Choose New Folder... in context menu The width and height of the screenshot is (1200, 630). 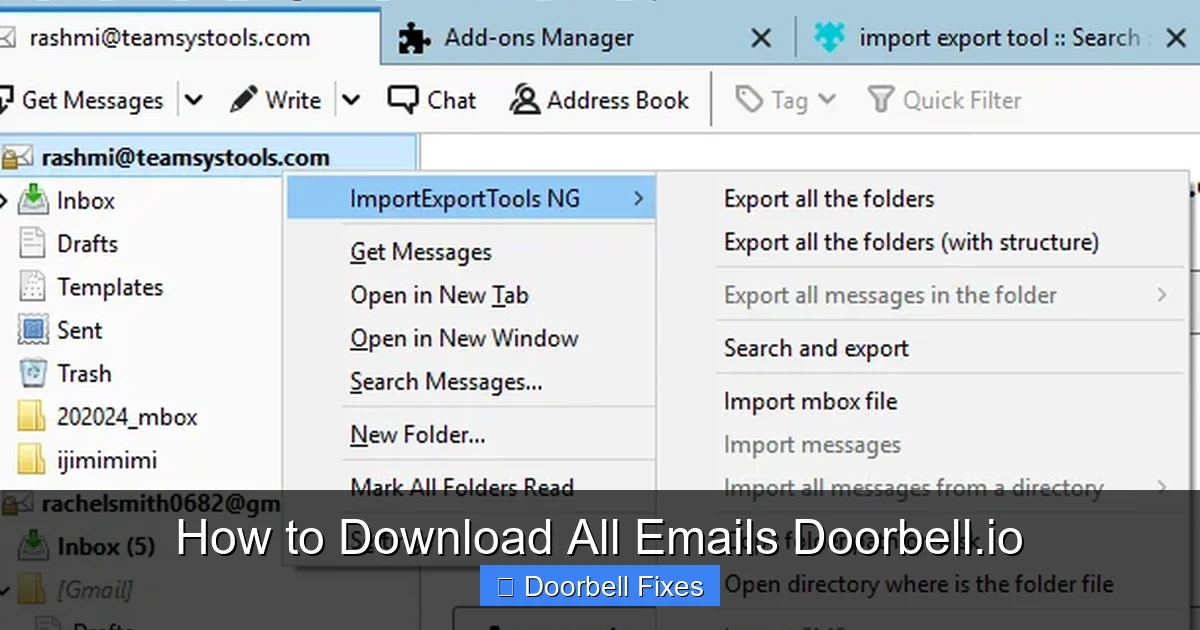click(x=418, y=435)
